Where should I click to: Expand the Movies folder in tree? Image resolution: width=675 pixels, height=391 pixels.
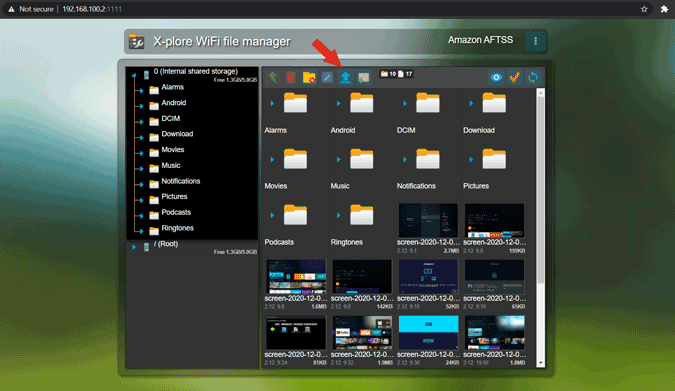[x=141, y=153]
